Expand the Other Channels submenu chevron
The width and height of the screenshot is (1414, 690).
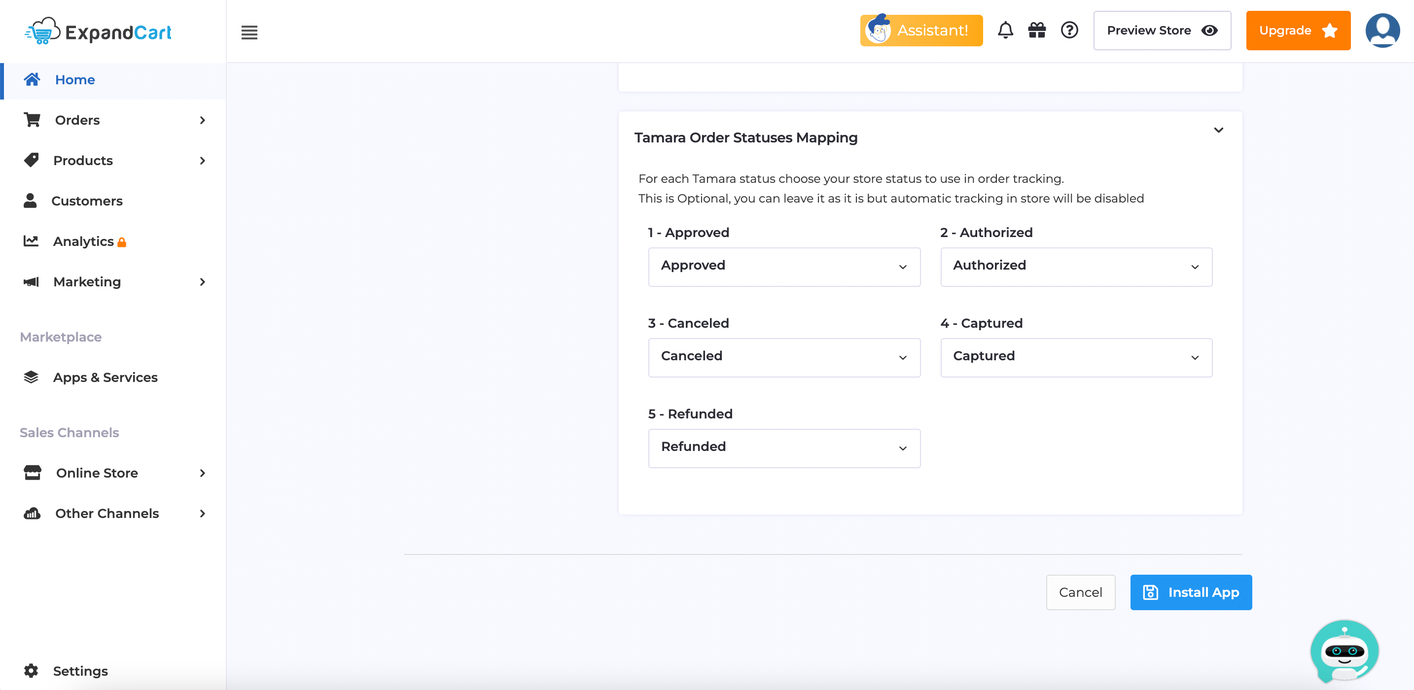(202, 513)
